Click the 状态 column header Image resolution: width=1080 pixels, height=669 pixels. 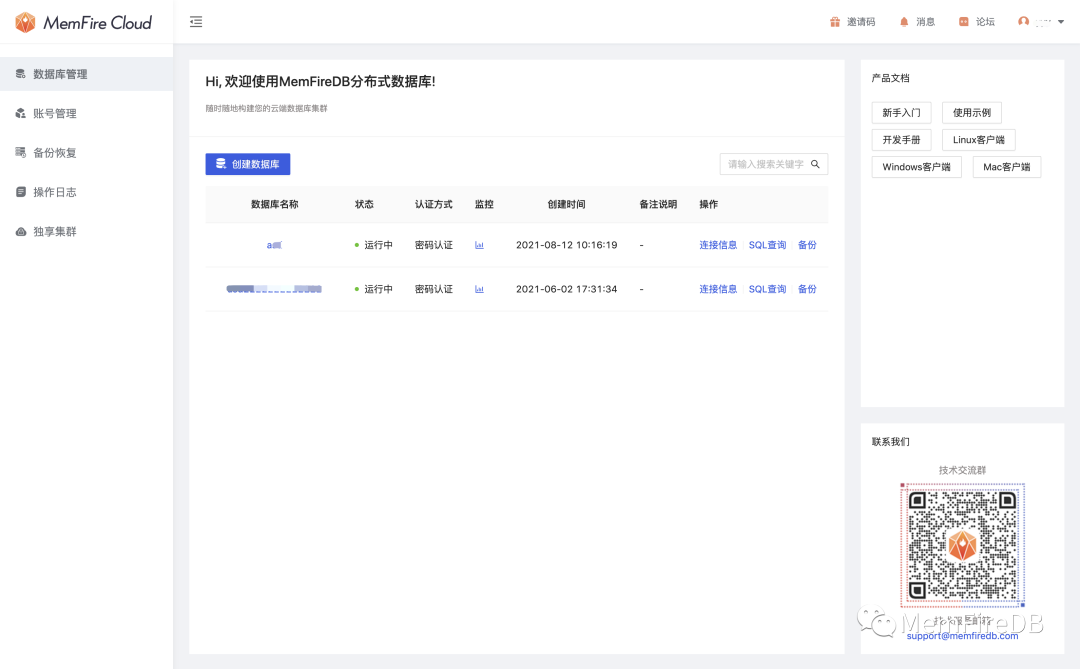tap(364, 204)
